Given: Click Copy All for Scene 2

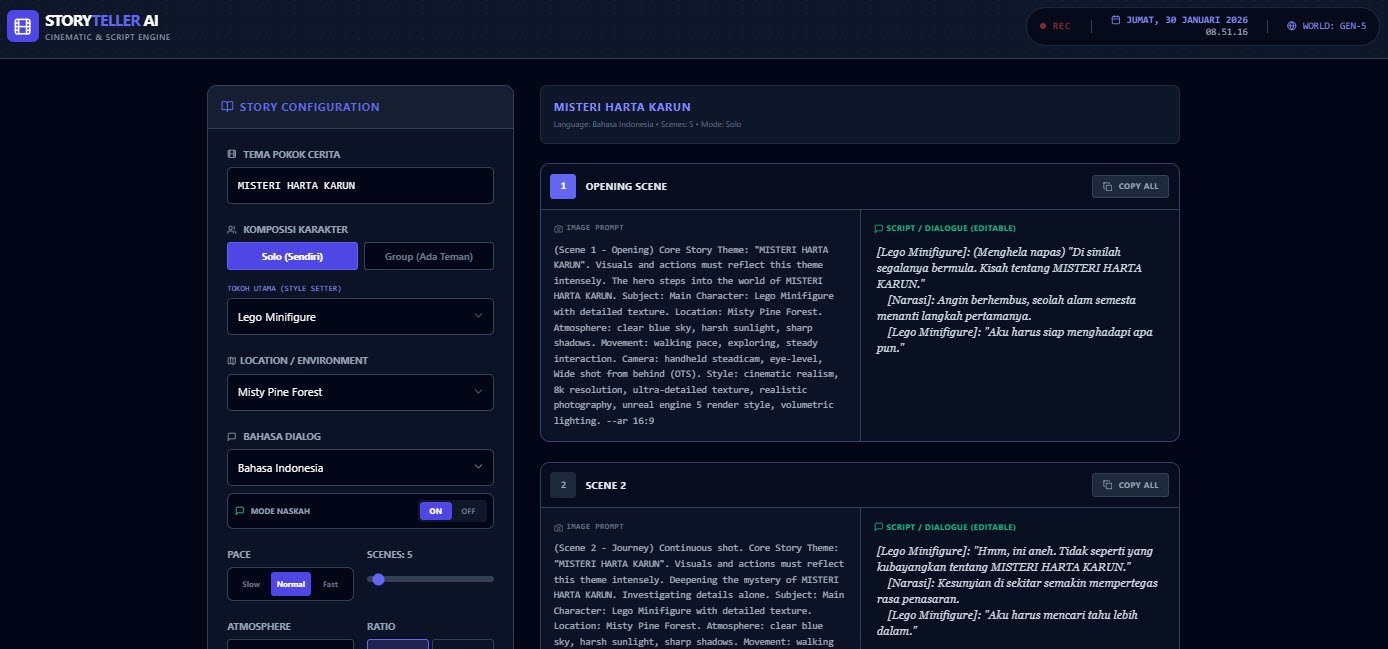Looking at the screenshot, I should pyautogui.click(x=1130, y=485).
